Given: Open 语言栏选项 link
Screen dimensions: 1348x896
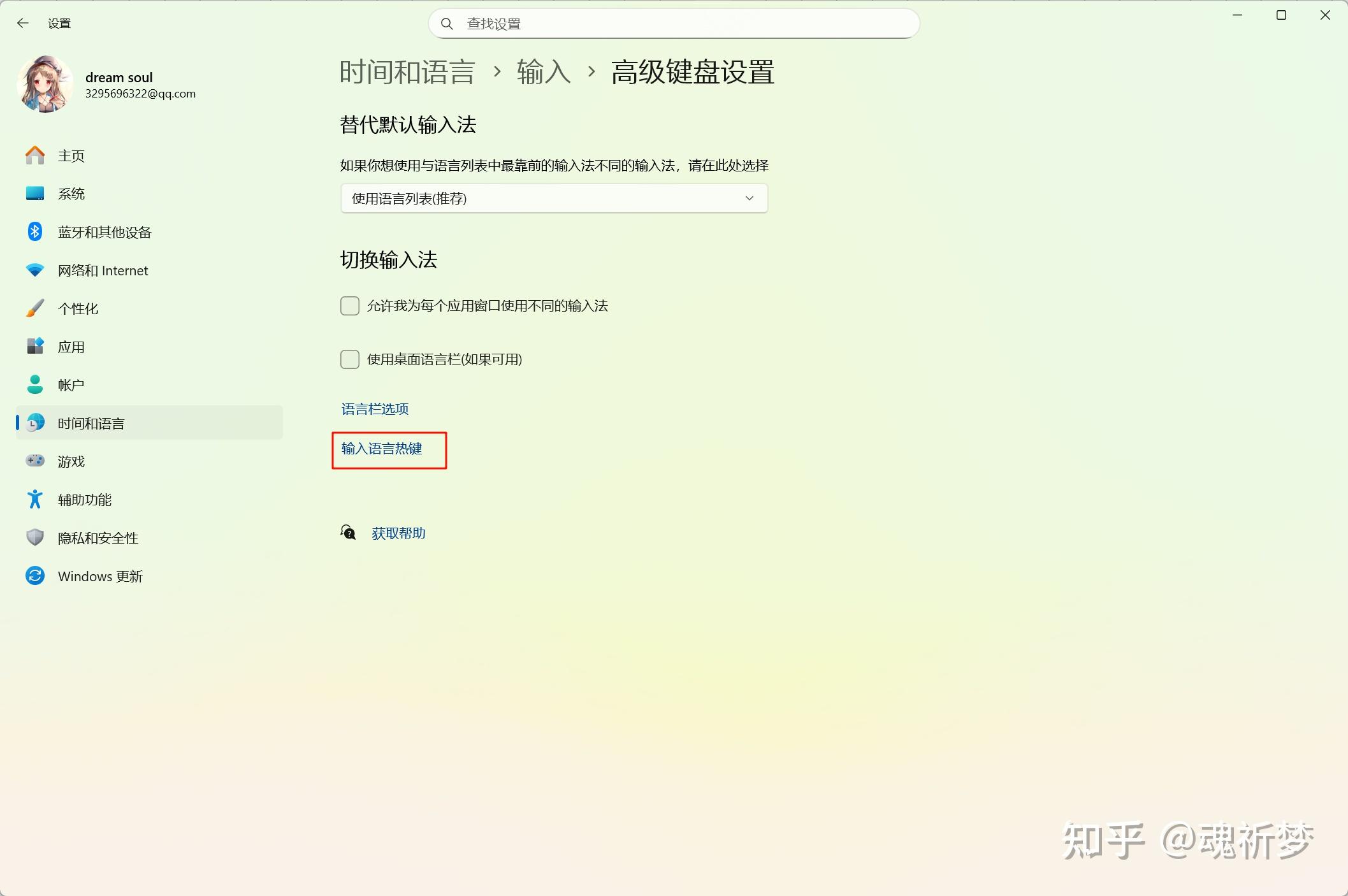Looking at the screenshot, I should coord(374,408).
